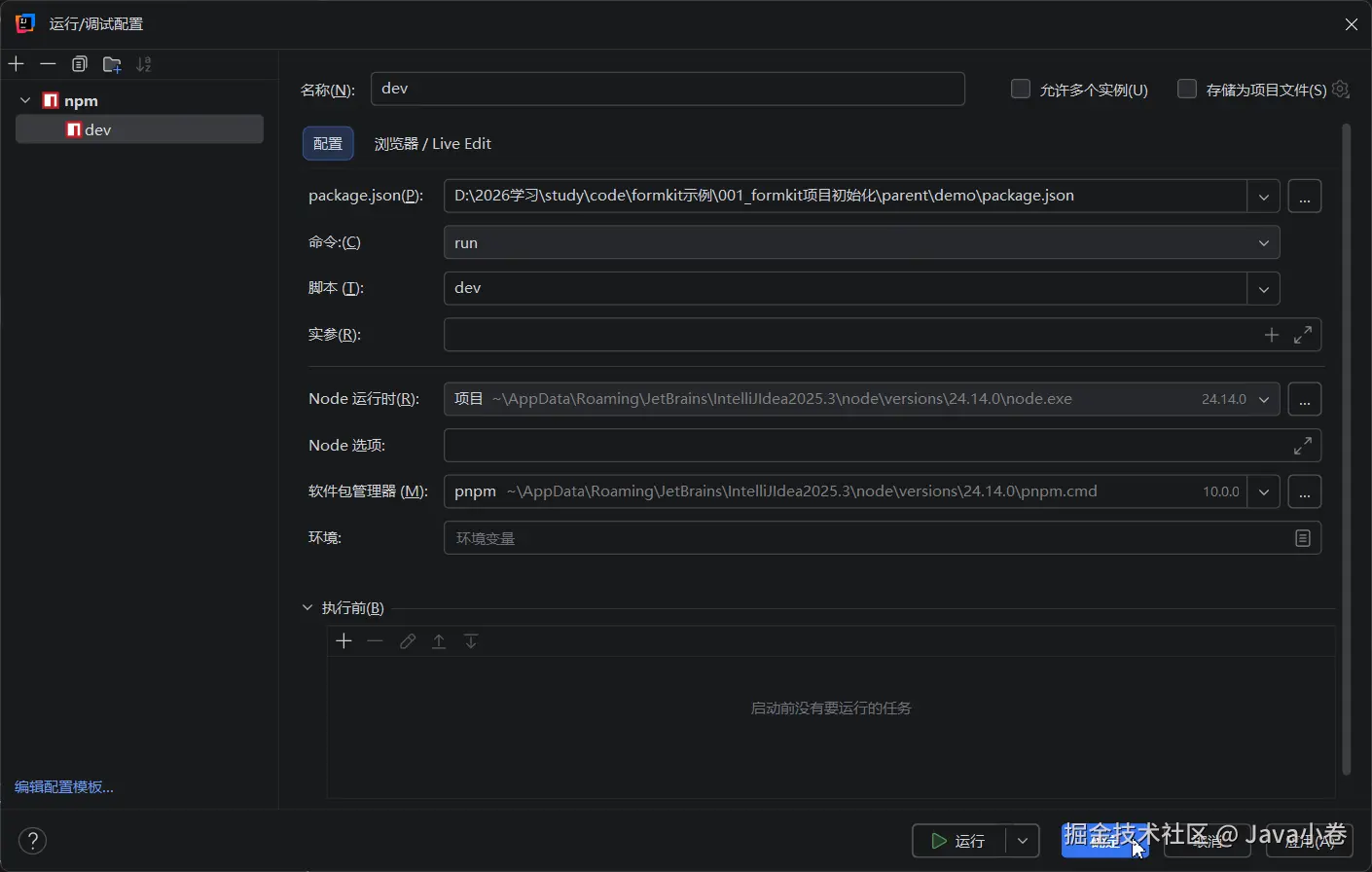Click the 名称 name input field

668,89
